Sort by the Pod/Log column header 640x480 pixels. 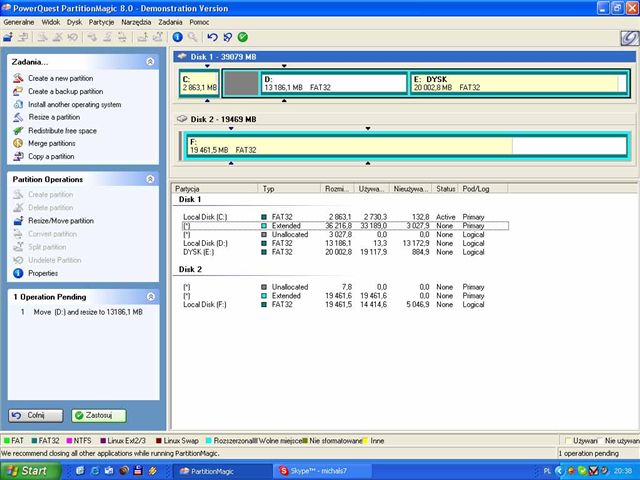[x=483, y=189]
